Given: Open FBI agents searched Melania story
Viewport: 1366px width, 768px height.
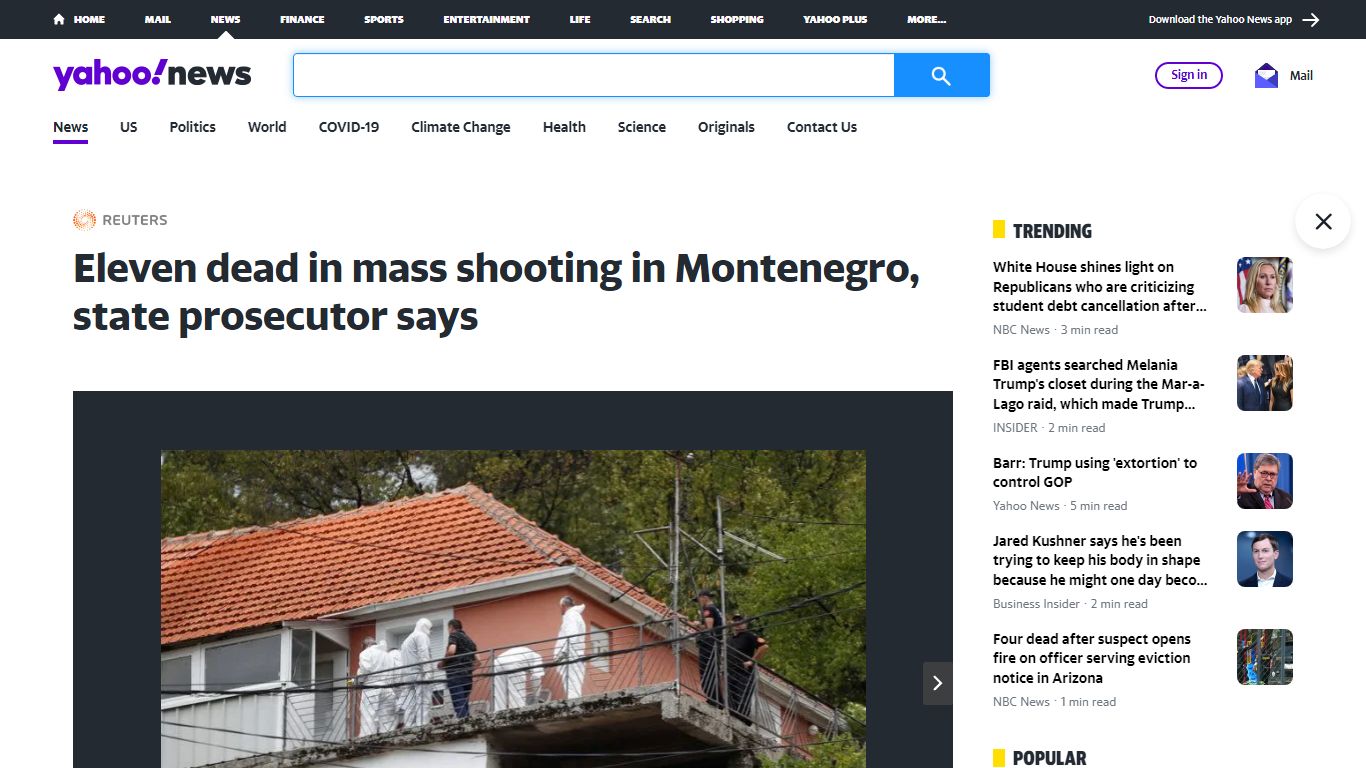Looking at the screenshot, I should (1100, 385).
